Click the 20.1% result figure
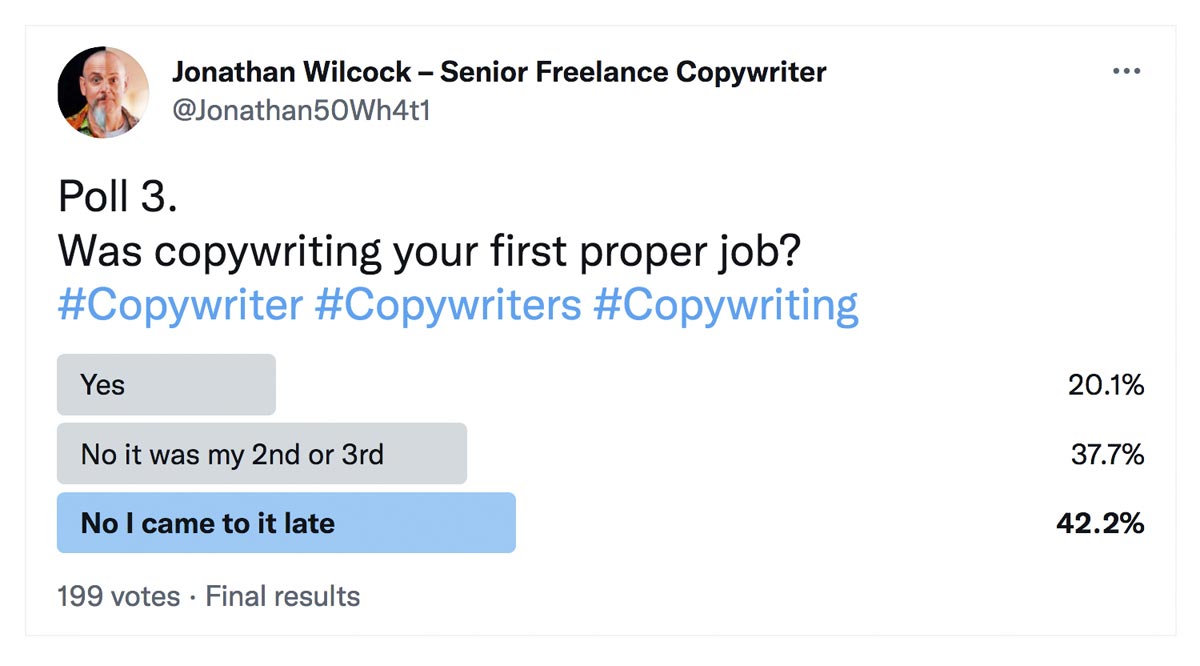 click(1106, 385)
